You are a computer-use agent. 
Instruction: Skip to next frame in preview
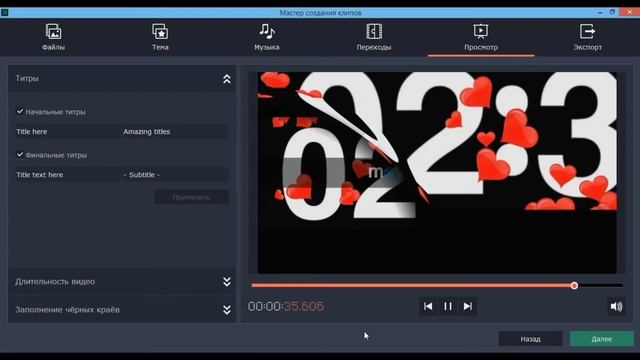pyautogui.click(x=468, y=306)
